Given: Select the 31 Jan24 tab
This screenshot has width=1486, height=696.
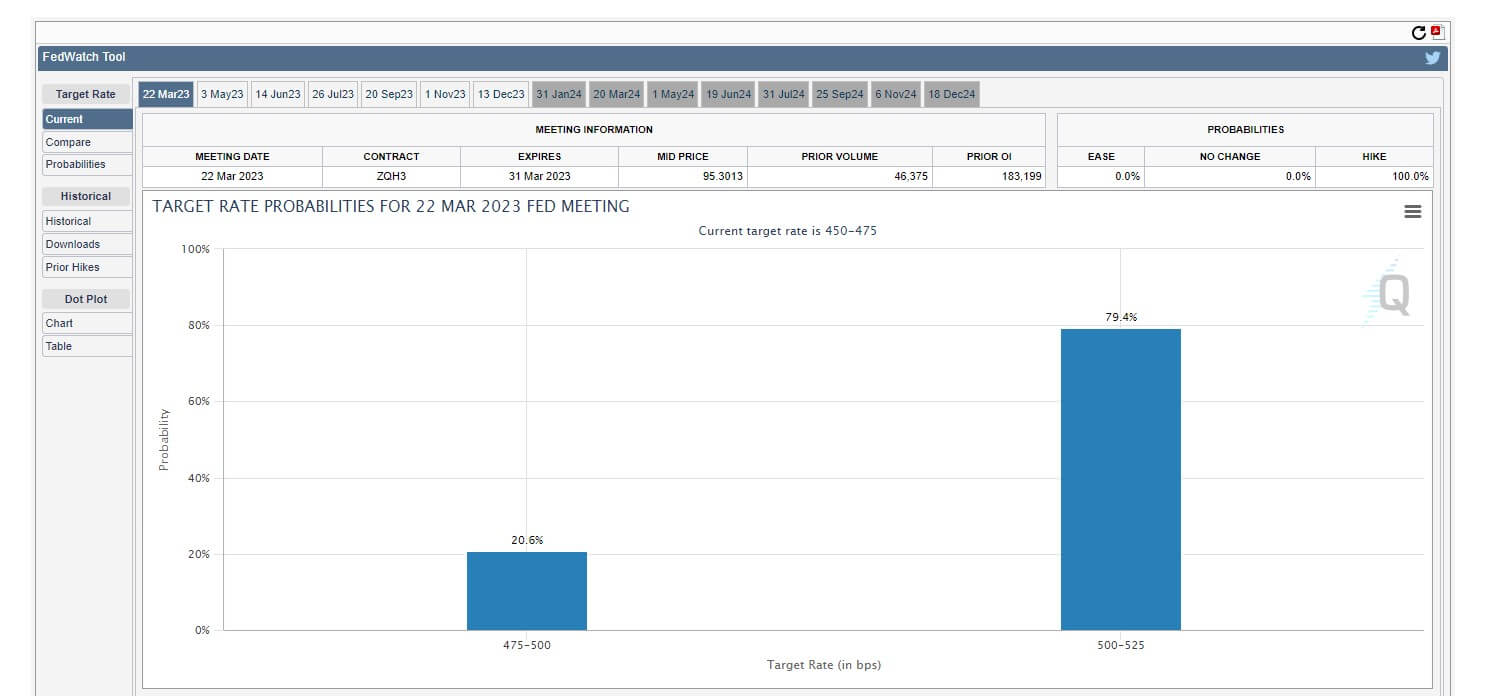Looking at the screenshot, I should click(x=558, y=93).
